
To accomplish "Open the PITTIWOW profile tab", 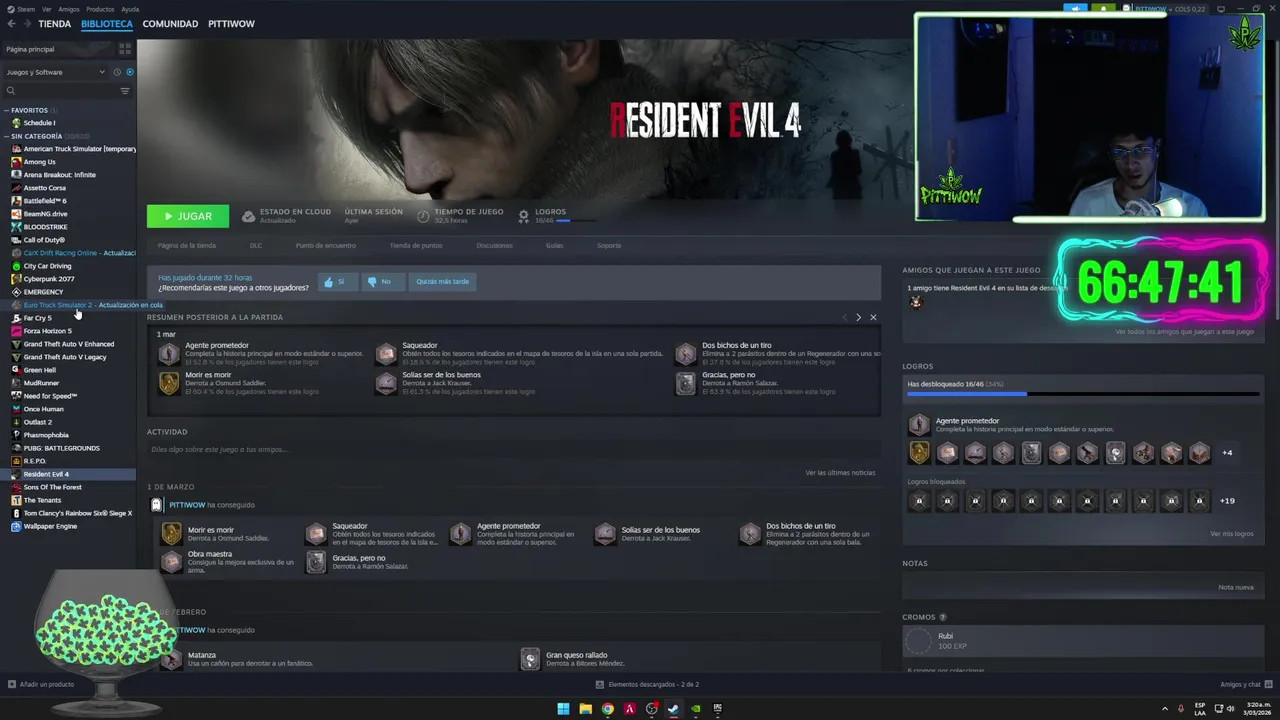I will pos(231,24).
